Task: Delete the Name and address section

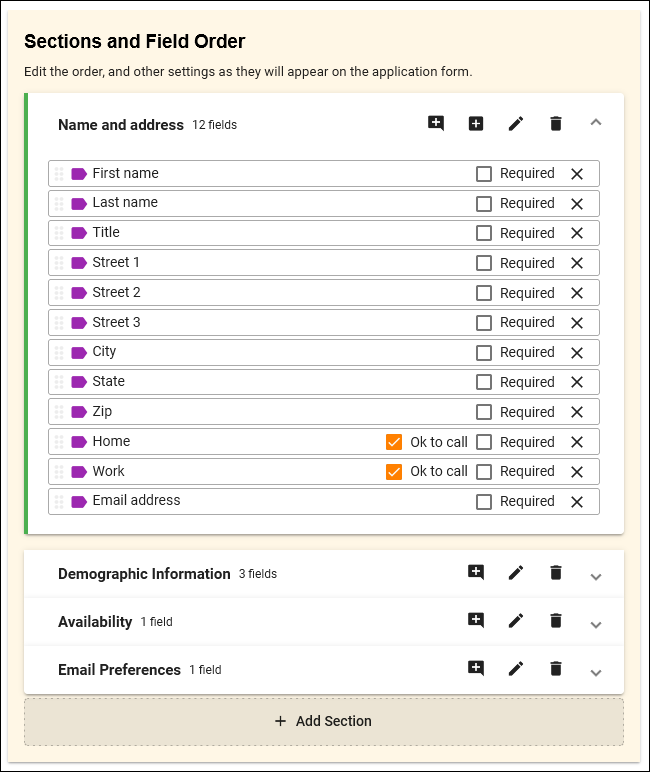Action: 556,124
